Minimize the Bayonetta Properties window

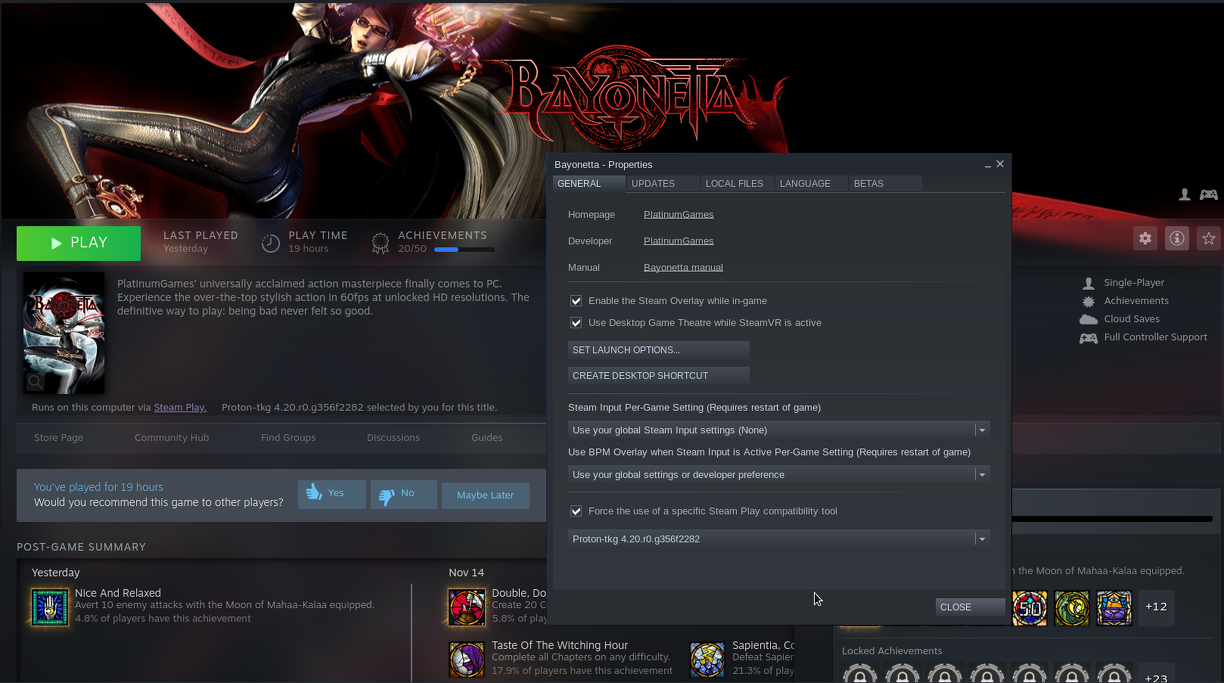(x=987, y=164)
